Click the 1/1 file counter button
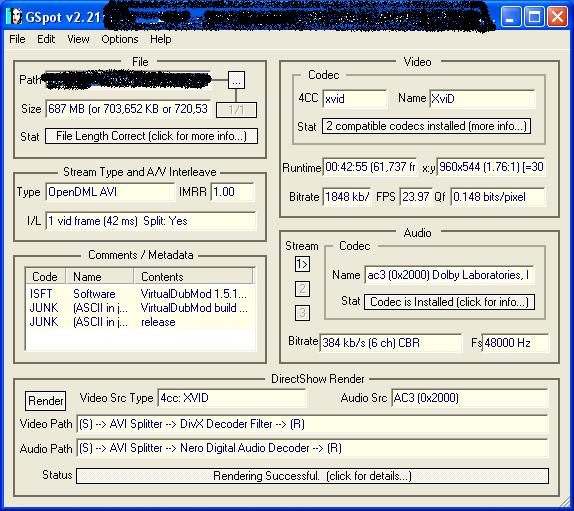 [236, 110]
